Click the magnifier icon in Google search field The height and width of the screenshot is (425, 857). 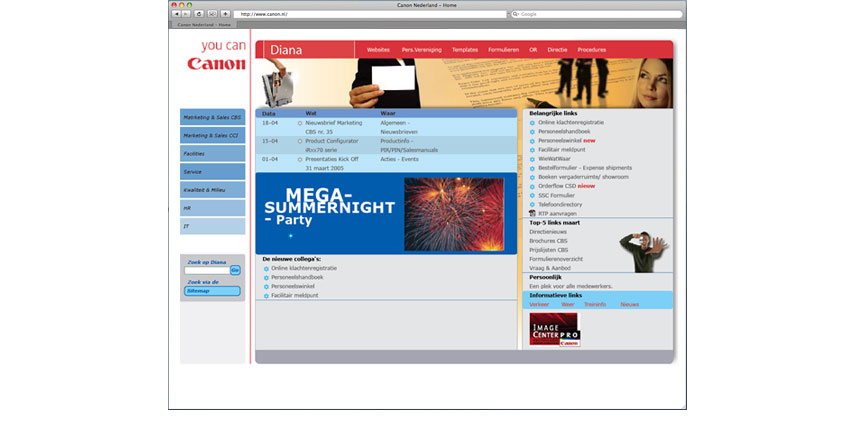point(515,14)
